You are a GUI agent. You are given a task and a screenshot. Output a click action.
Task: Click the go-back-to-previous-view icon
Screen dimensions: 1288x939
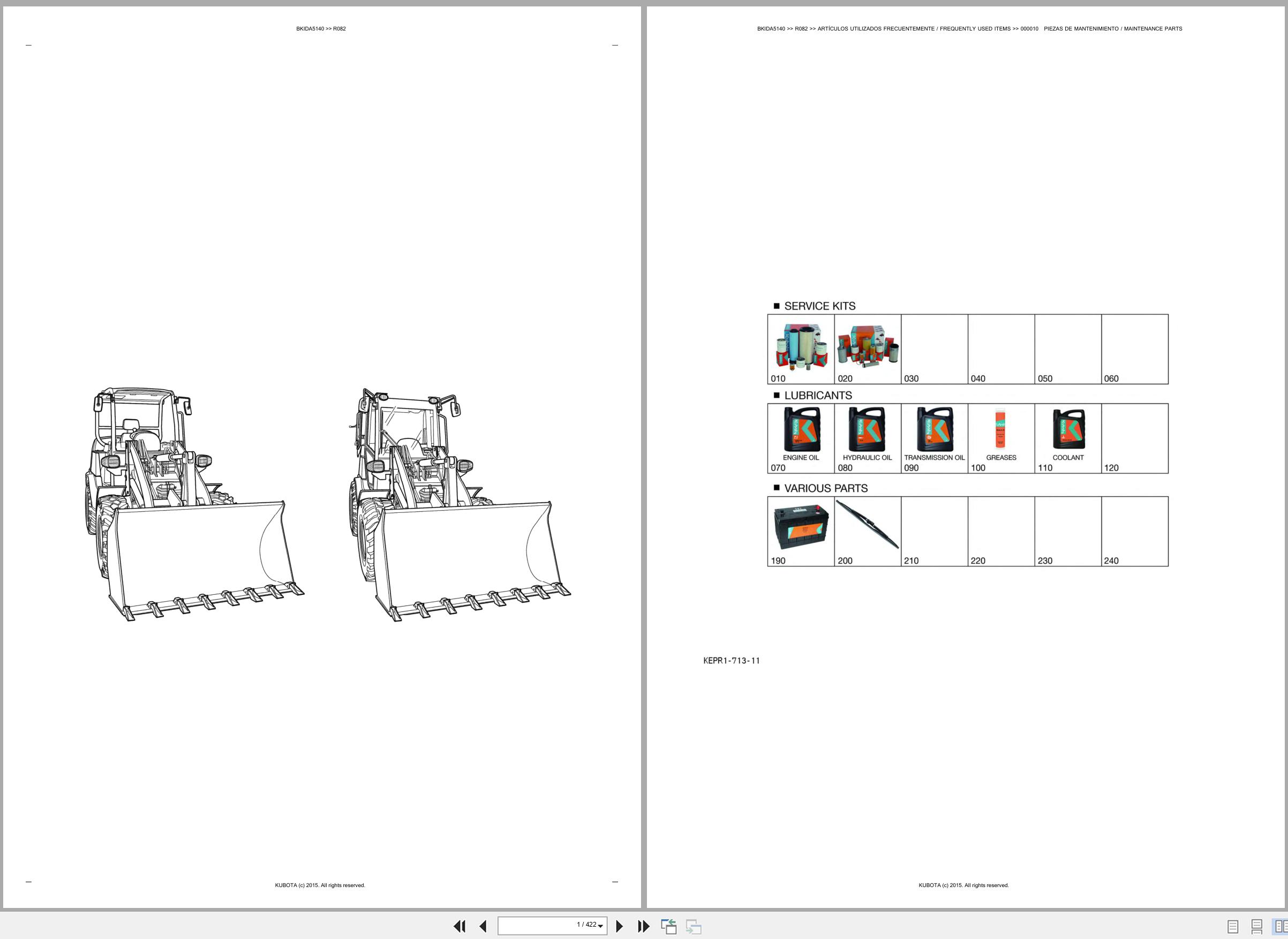point(669,926)
